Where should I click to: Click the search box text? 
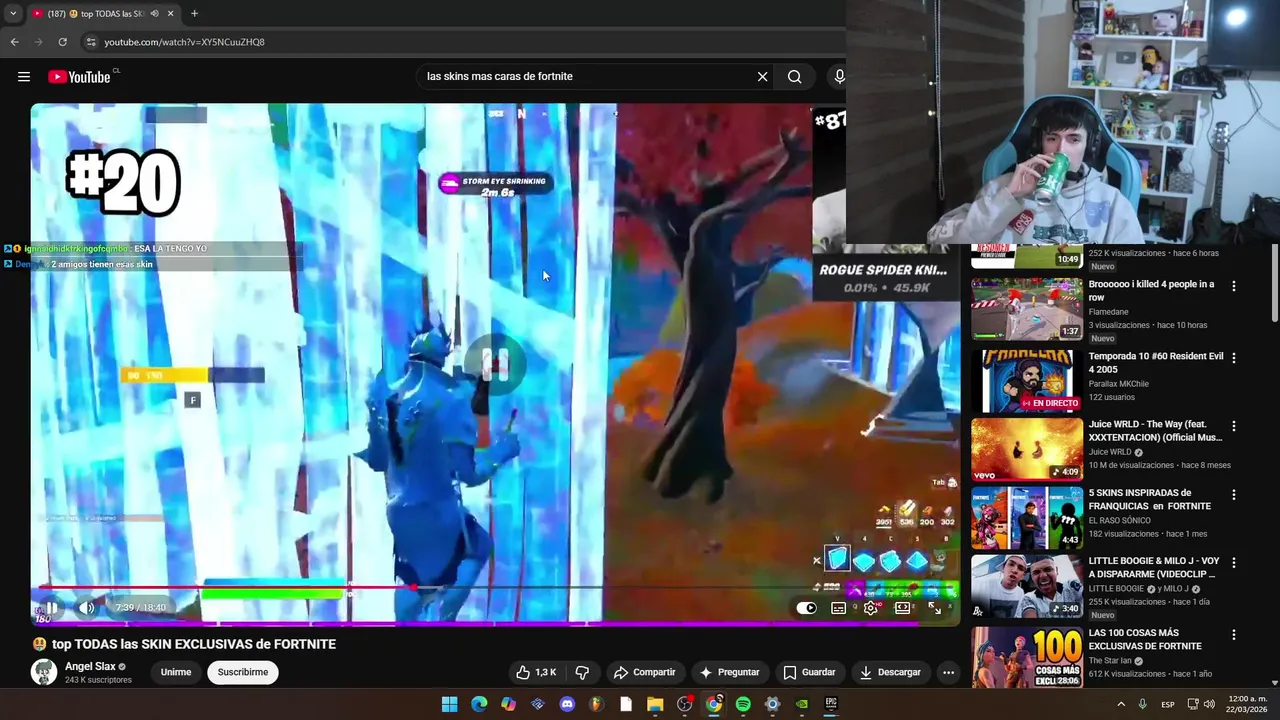(500, 76)
